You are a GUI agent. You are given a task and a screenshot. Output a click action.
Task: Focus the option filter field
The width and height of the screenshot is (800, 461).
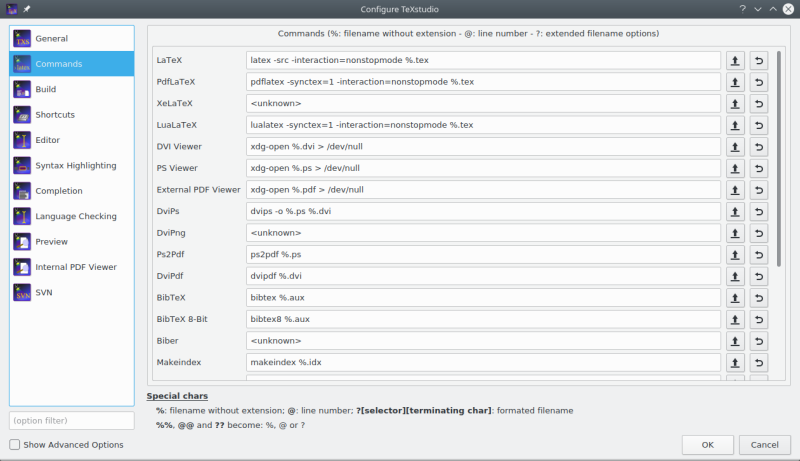[x=72, y=421]
